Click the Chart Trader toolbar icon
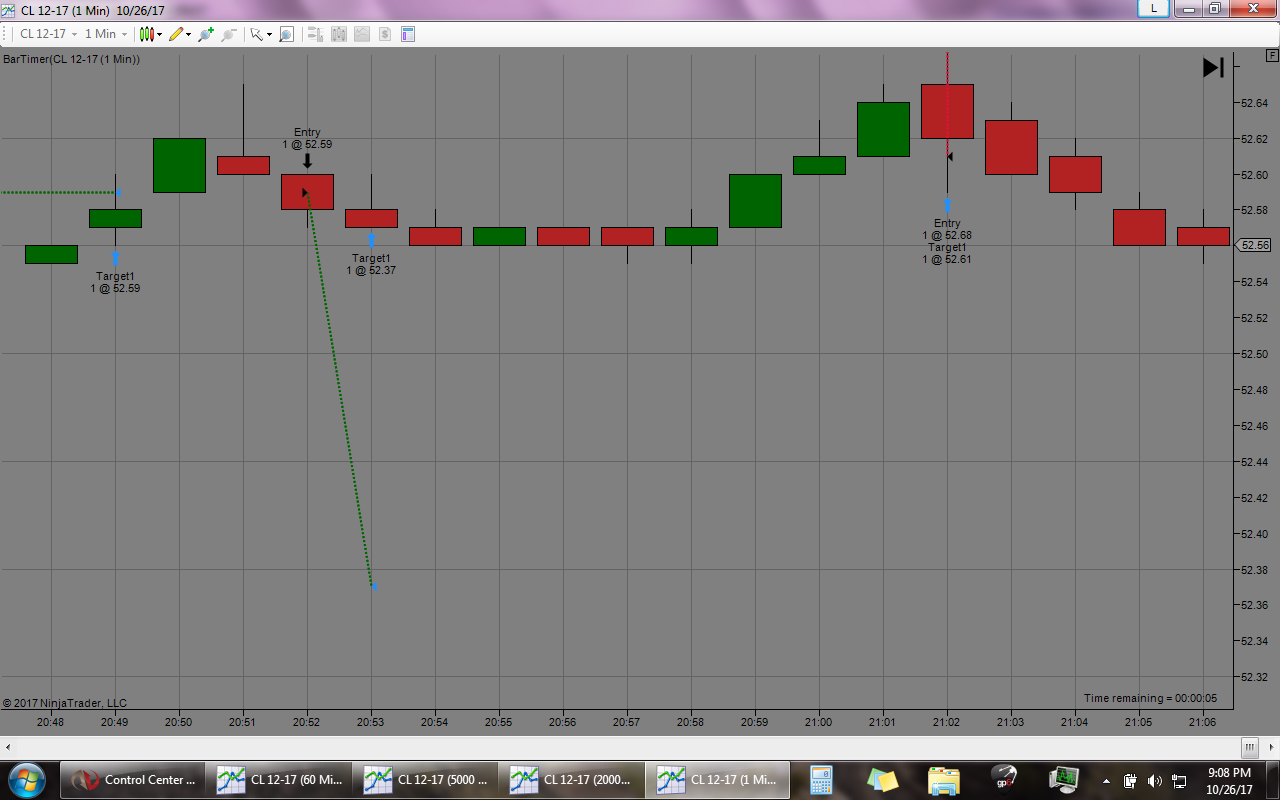Viewport: 1280px width, 800px height. click(315, 34)
